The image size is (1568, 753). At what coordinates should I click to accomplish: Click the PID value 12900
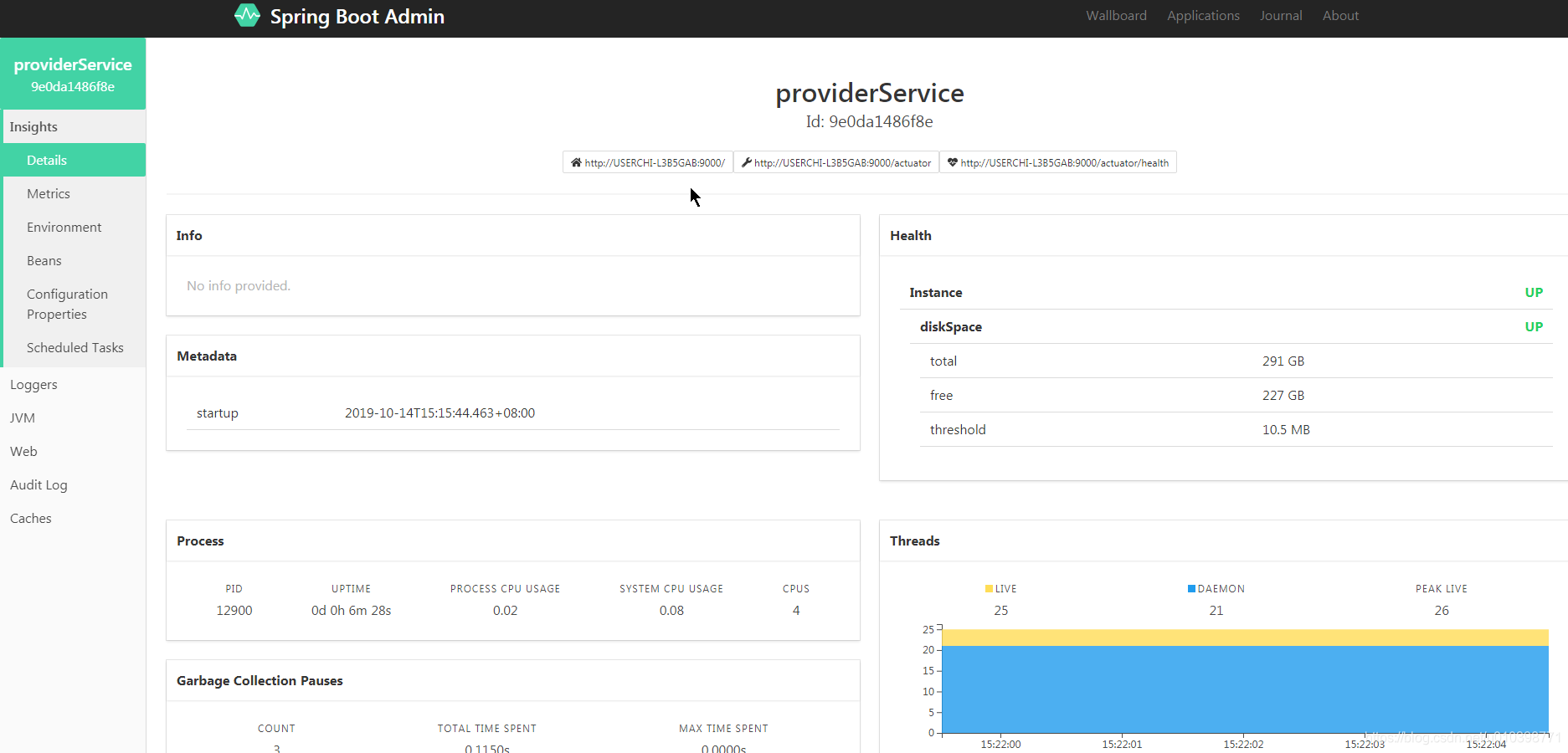[234, 610]
